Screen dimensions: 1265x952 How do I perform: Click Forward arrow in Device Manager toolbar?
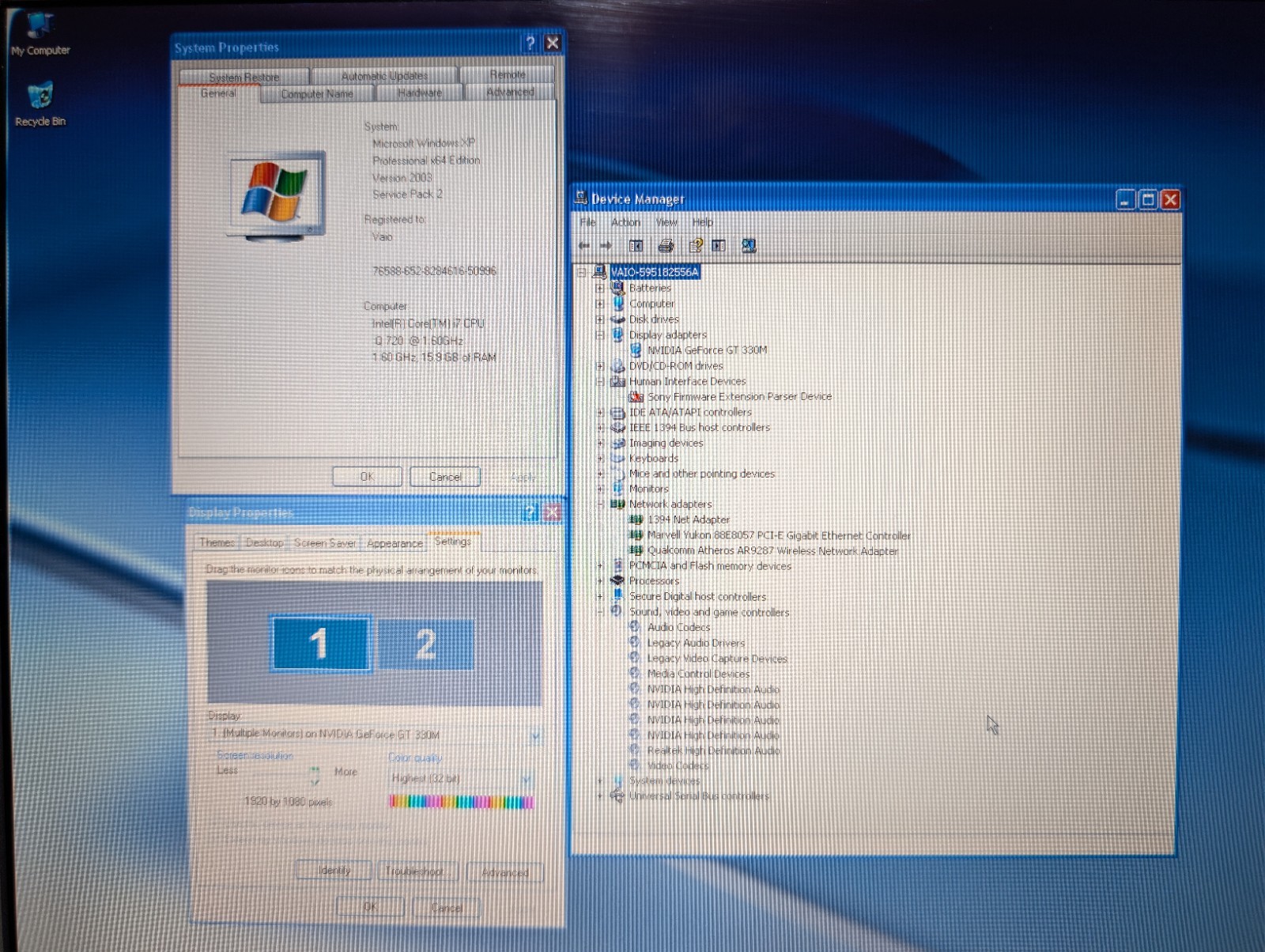[x=606, y=246]
